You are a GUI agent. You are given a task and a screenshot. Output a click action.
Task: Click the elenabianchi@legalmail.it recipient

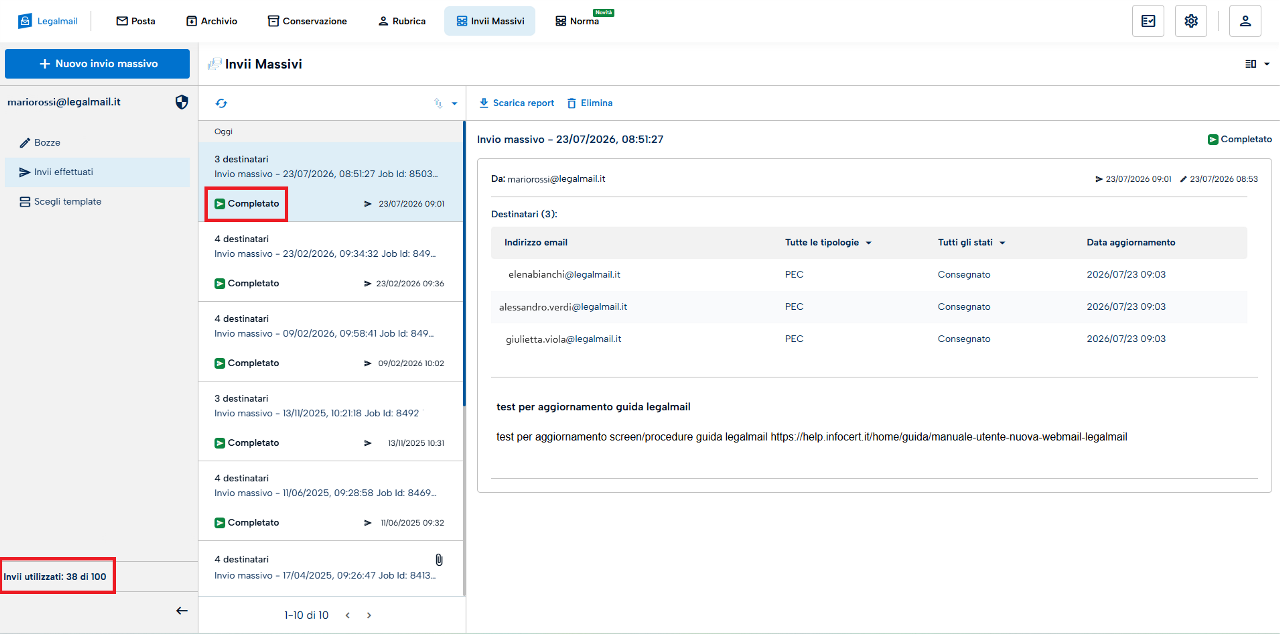[x=565, y=274]
